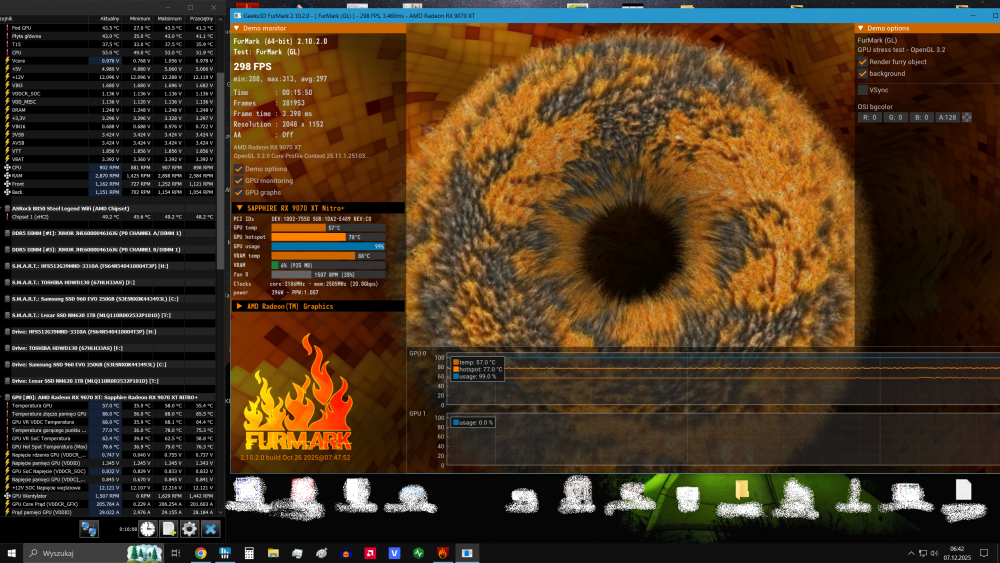The height and width of the screenshot is (563, 1000).
Task: Click the Maksimum column header
Action: click(x=170, y=18)
